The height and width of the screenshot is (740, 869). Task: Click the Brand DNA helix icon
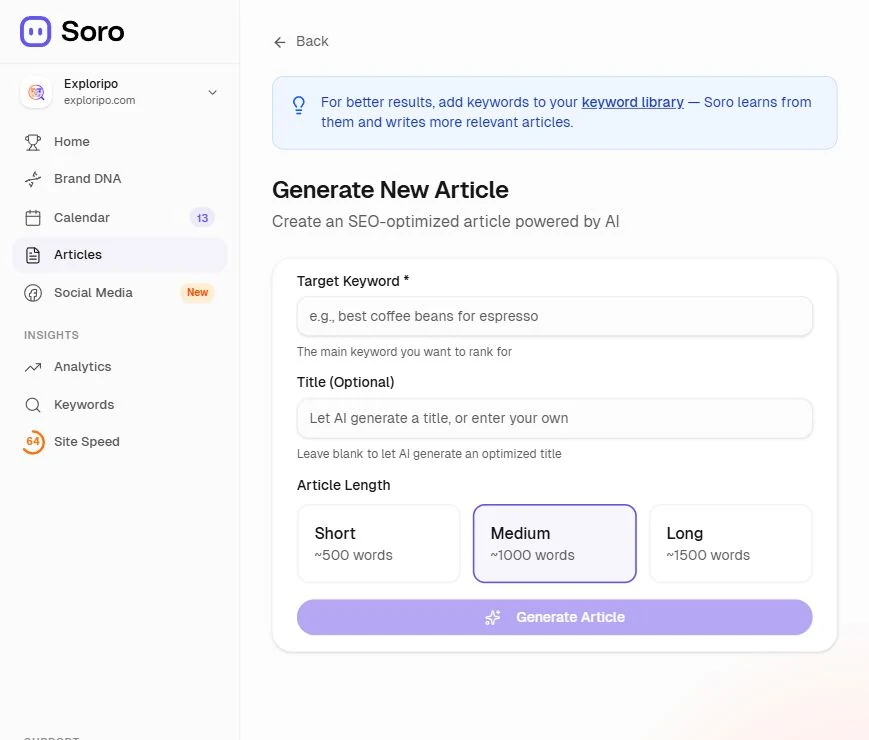pos(33,179)
